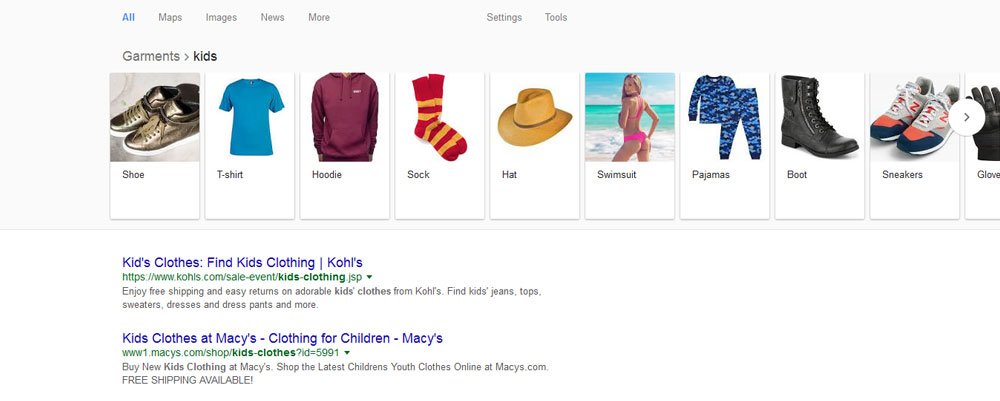Switch to the Maps tab
1000x401 pixels.
tap(170, 17)
